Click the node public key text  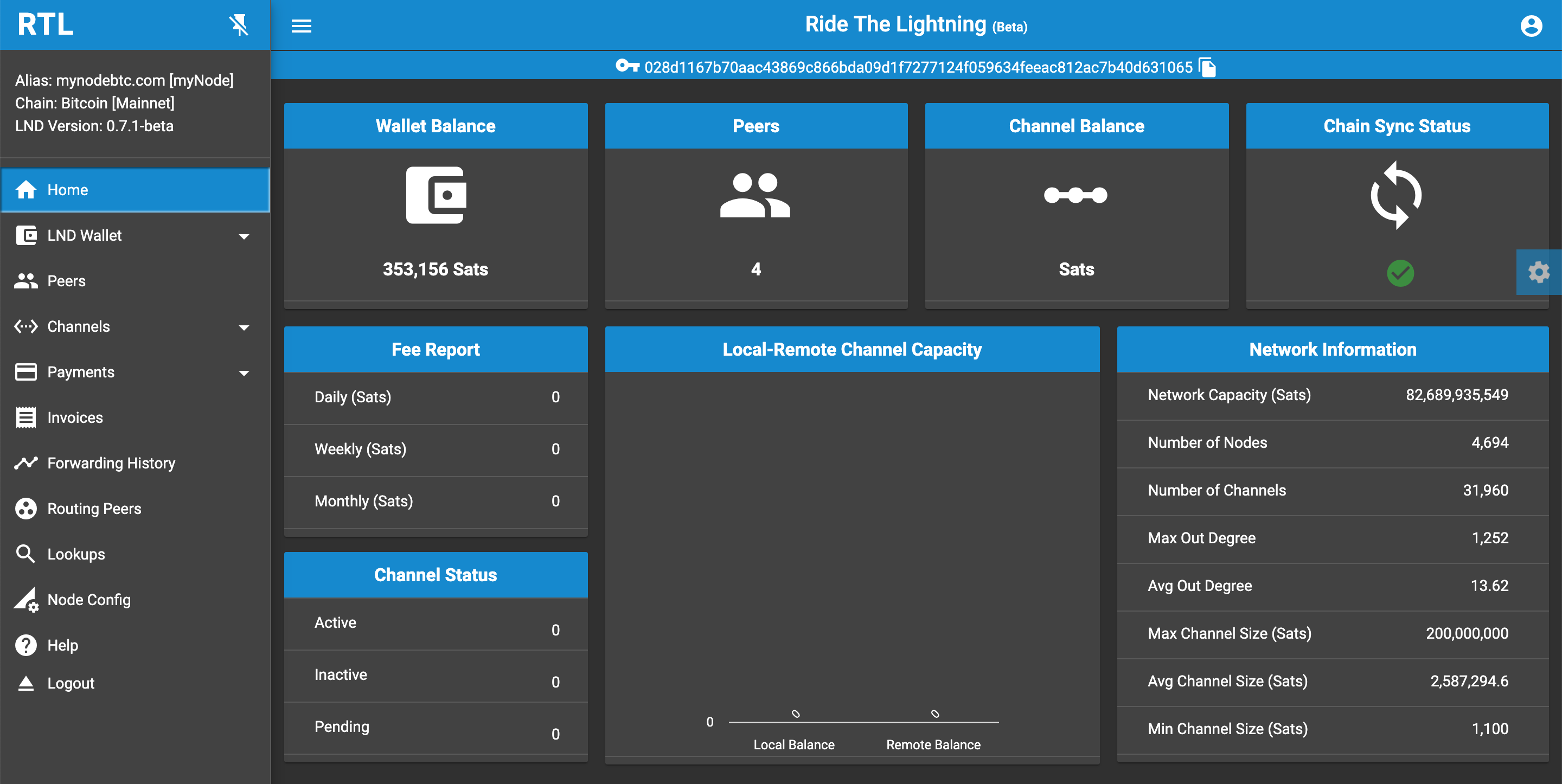point(918,67)
